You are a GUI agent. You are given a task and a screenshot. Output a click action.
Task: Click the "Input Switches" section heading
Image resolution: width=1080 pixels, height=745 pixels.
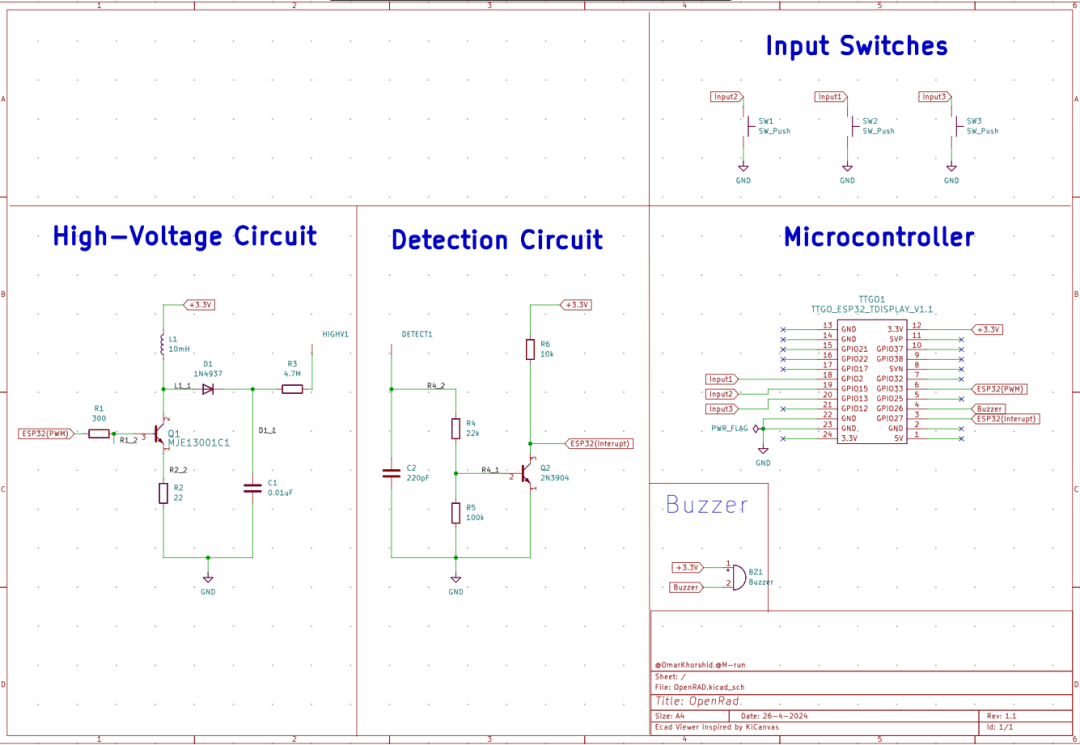[x=857, y=45]
